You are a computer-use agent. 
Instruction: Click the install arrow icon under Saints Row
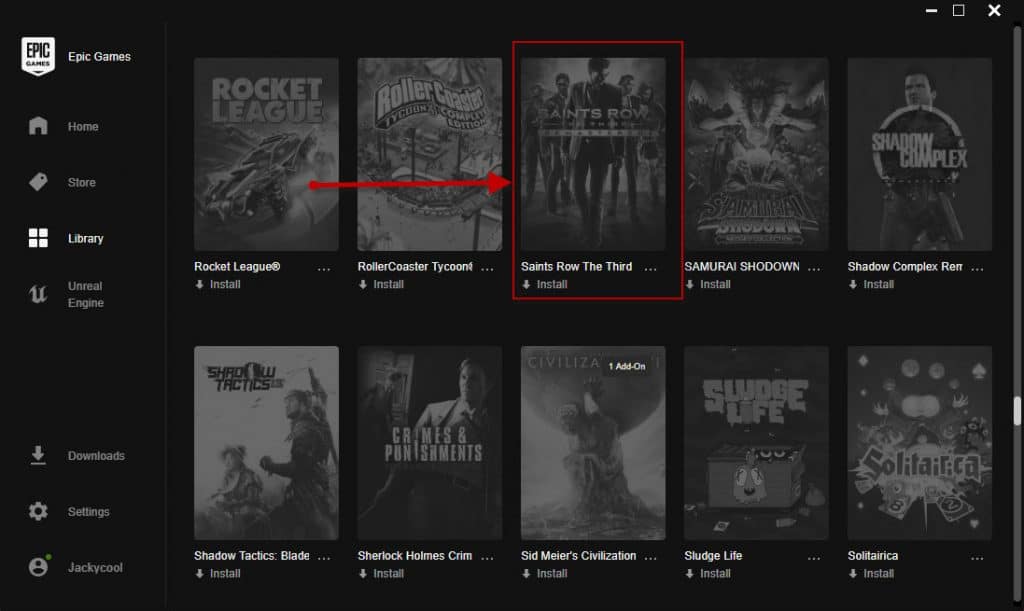coord(526,284)
